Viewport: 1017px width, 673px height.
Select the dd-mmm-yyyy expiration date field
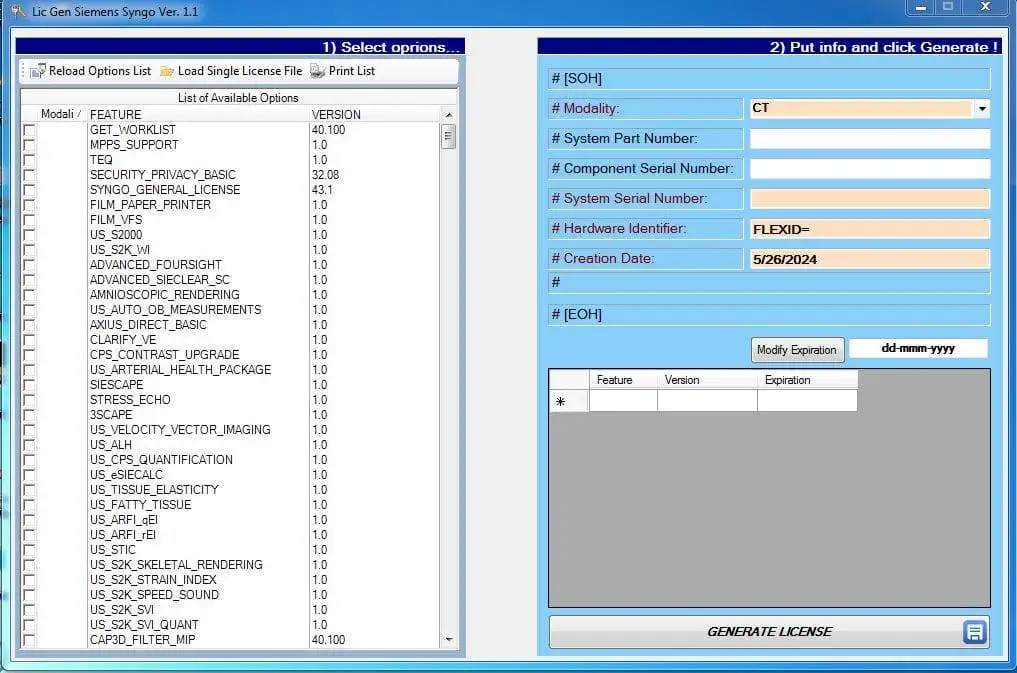(x=917, y=348)
